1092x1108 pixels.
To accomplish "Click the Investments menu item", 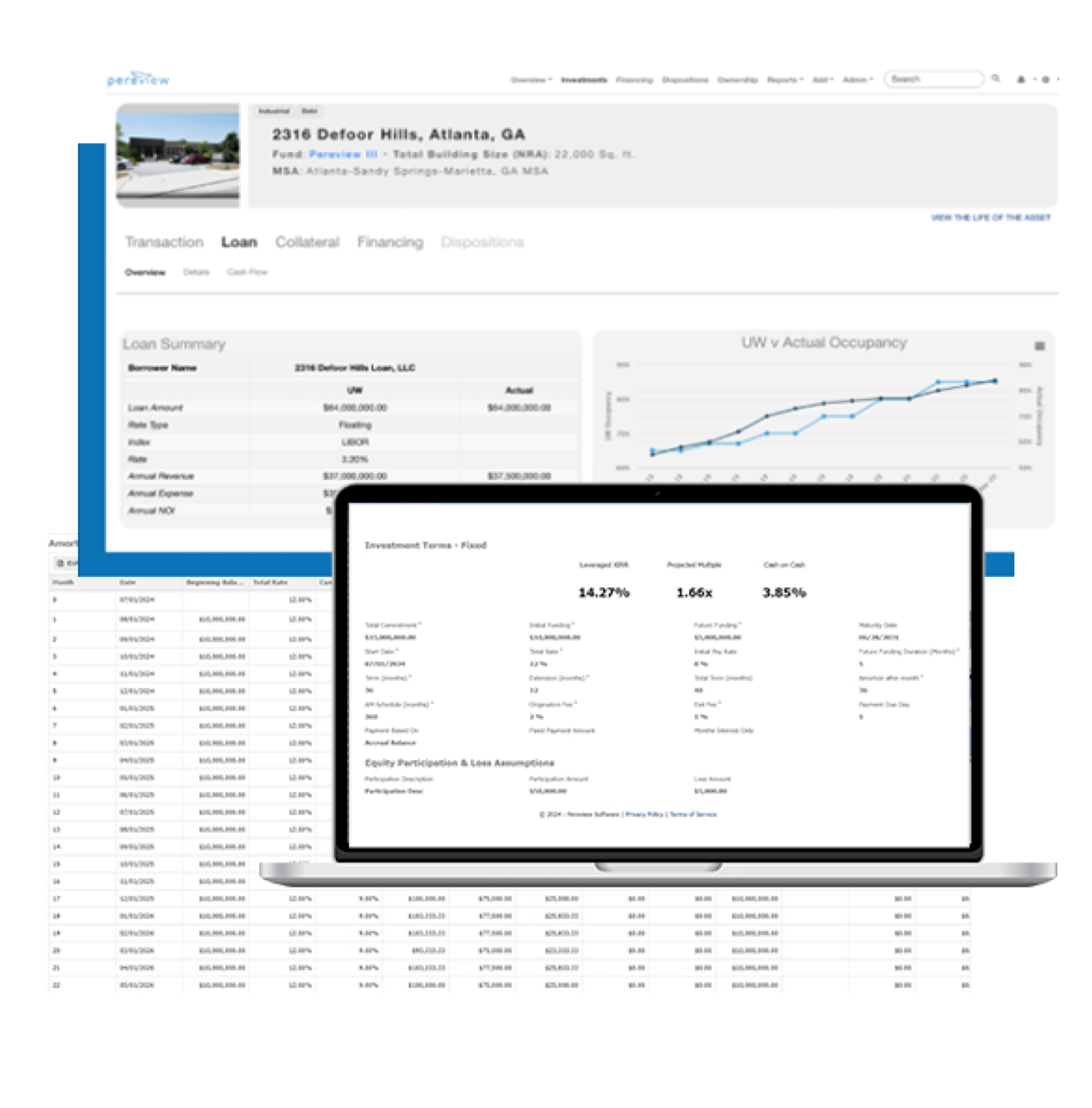I will point(585,79).
